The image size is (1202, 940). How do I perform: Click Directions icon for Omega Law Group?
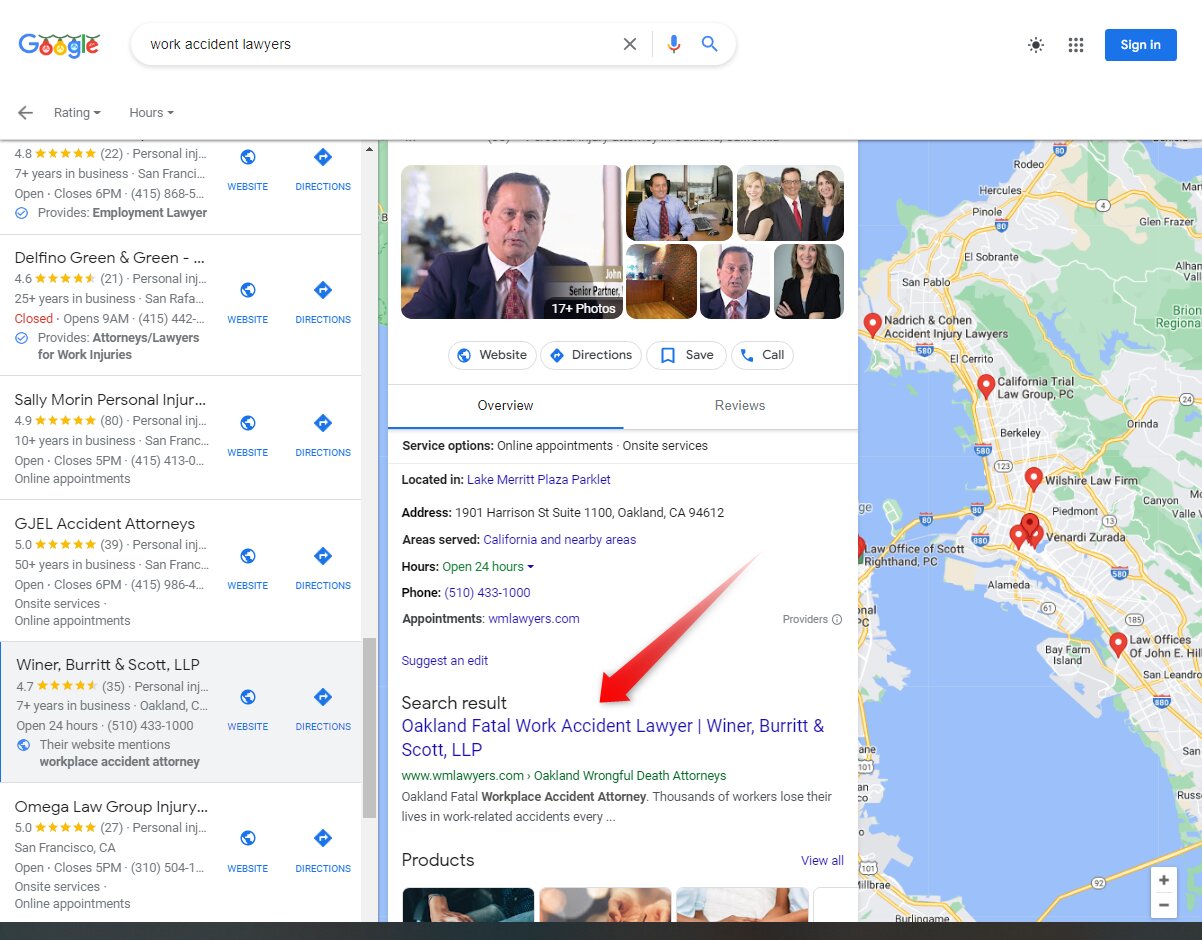pos(322,839)
